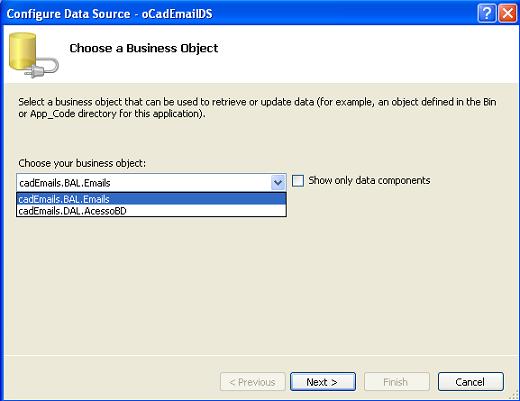Click the greyed-out < Previous button

(253, 382)
